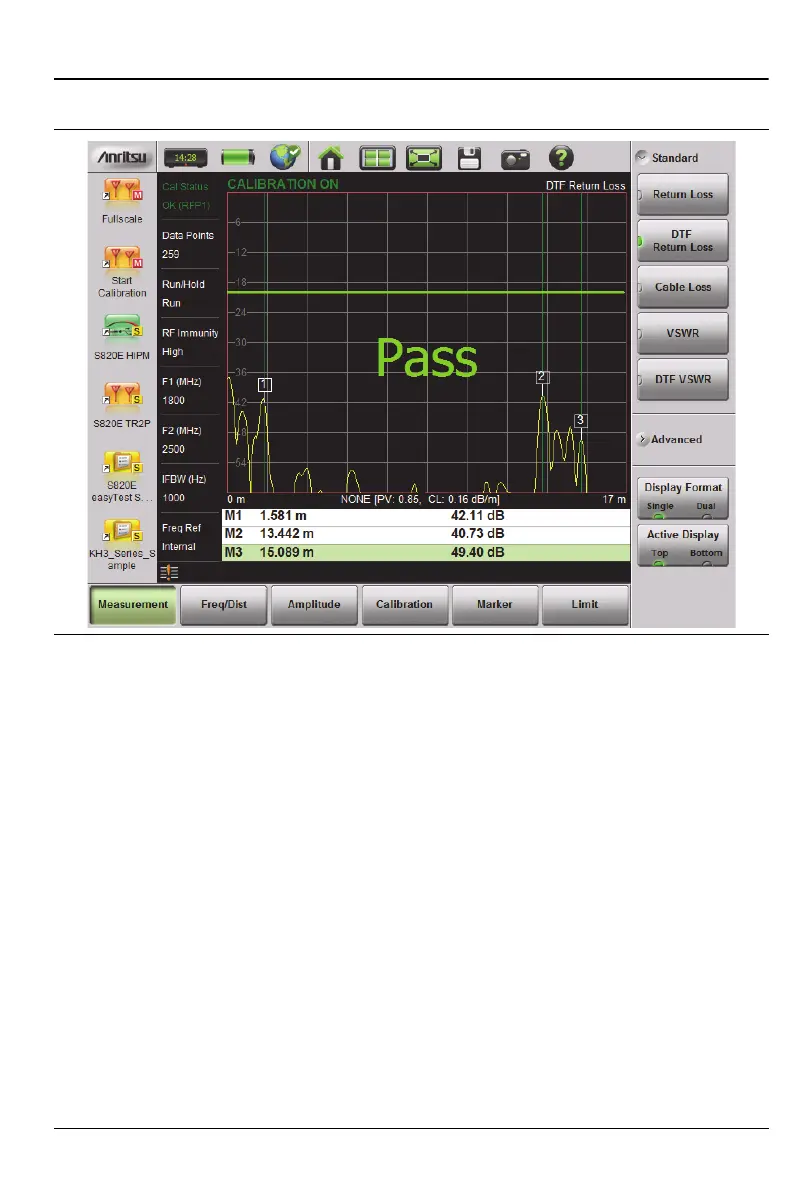Screen dimensions: 792x1192
Task: Select marker 3 on the trace
Action: (x=581, y=420)
